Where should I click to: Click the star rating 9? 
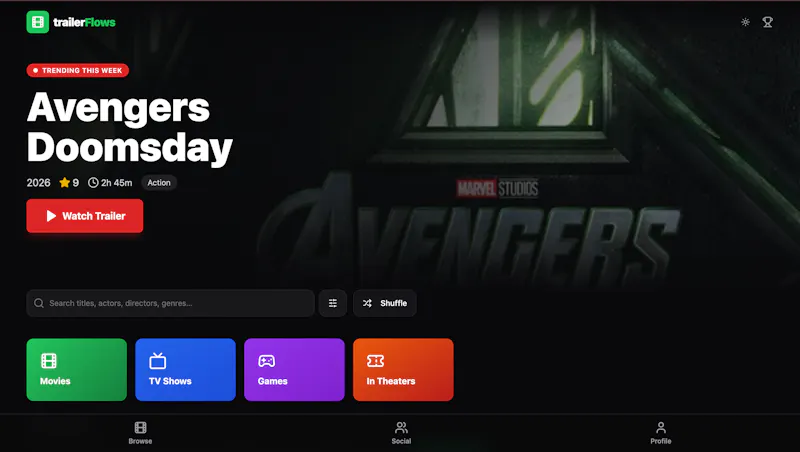[69, 183]
